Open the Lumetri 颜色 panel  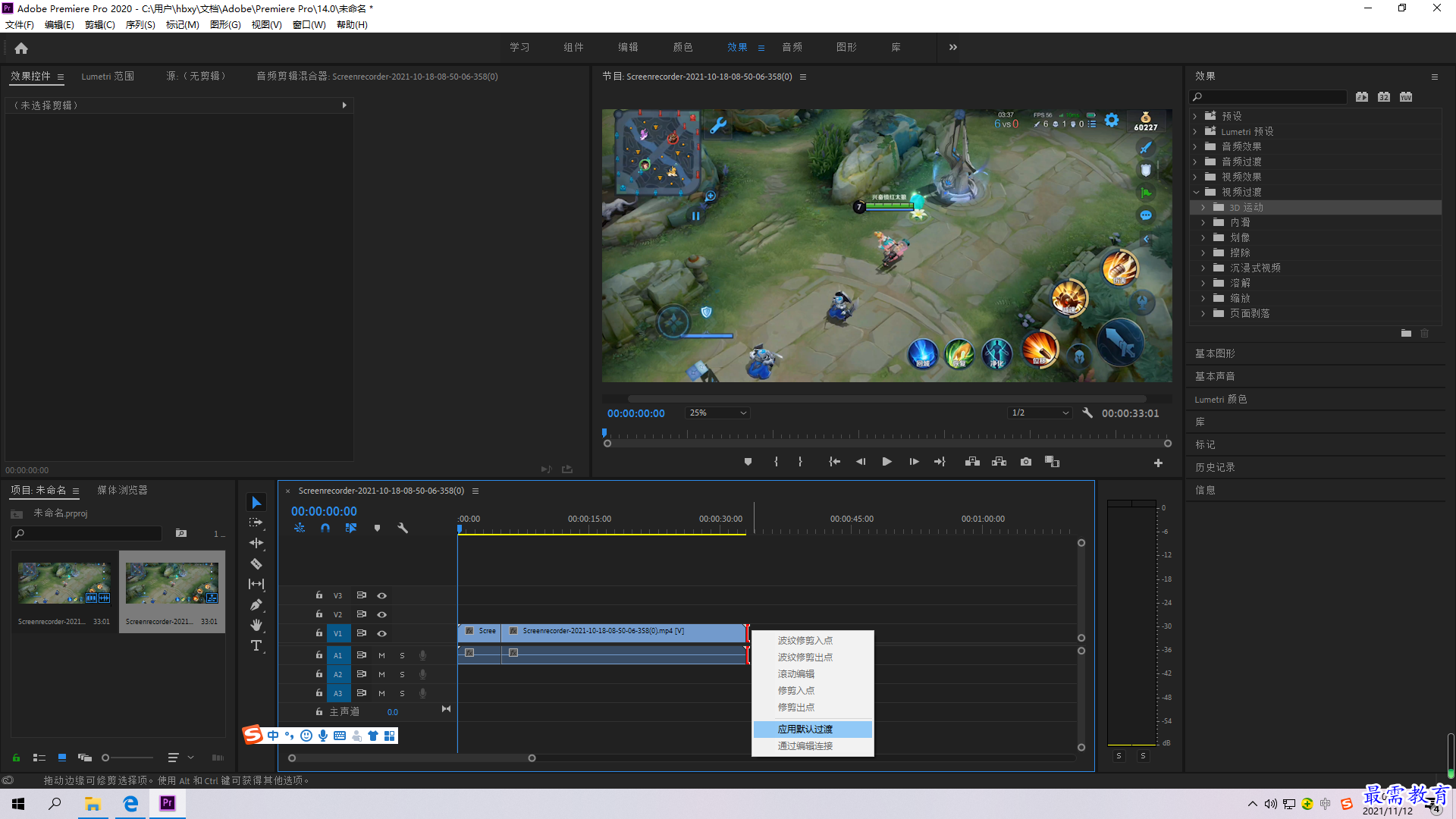1221,400
